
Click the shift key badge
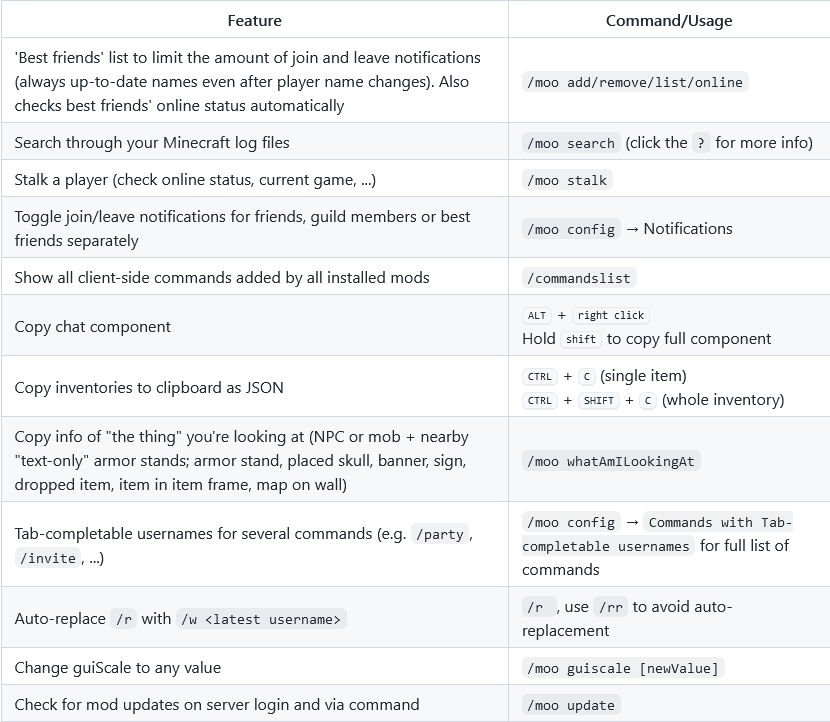pyautogui.click(x=581, y=339)
